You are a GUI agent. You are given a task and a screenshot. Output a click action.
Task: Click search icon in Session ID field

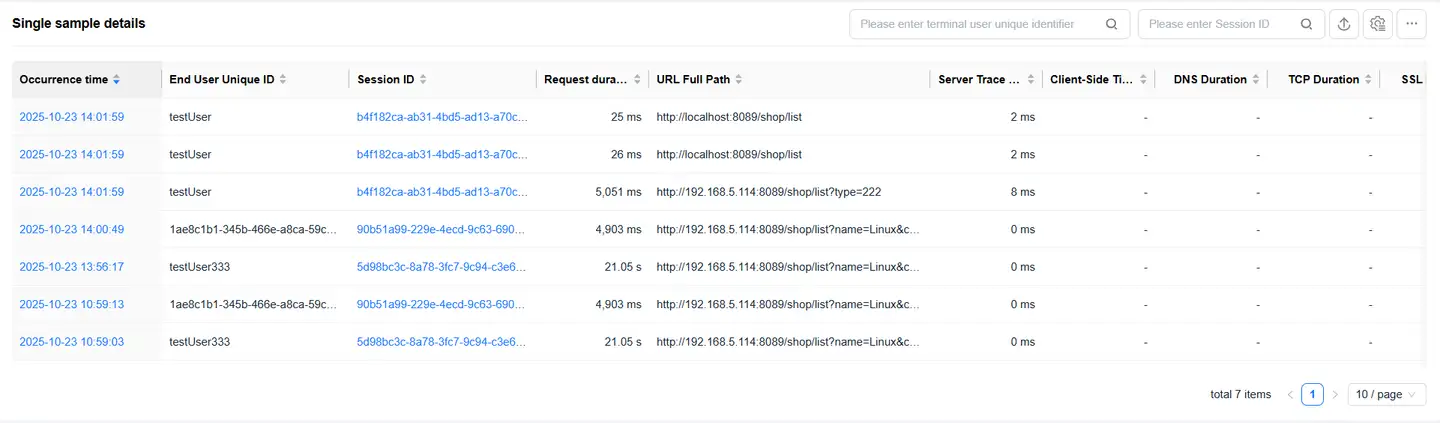pyautogui.click(x=1306, y=24)
